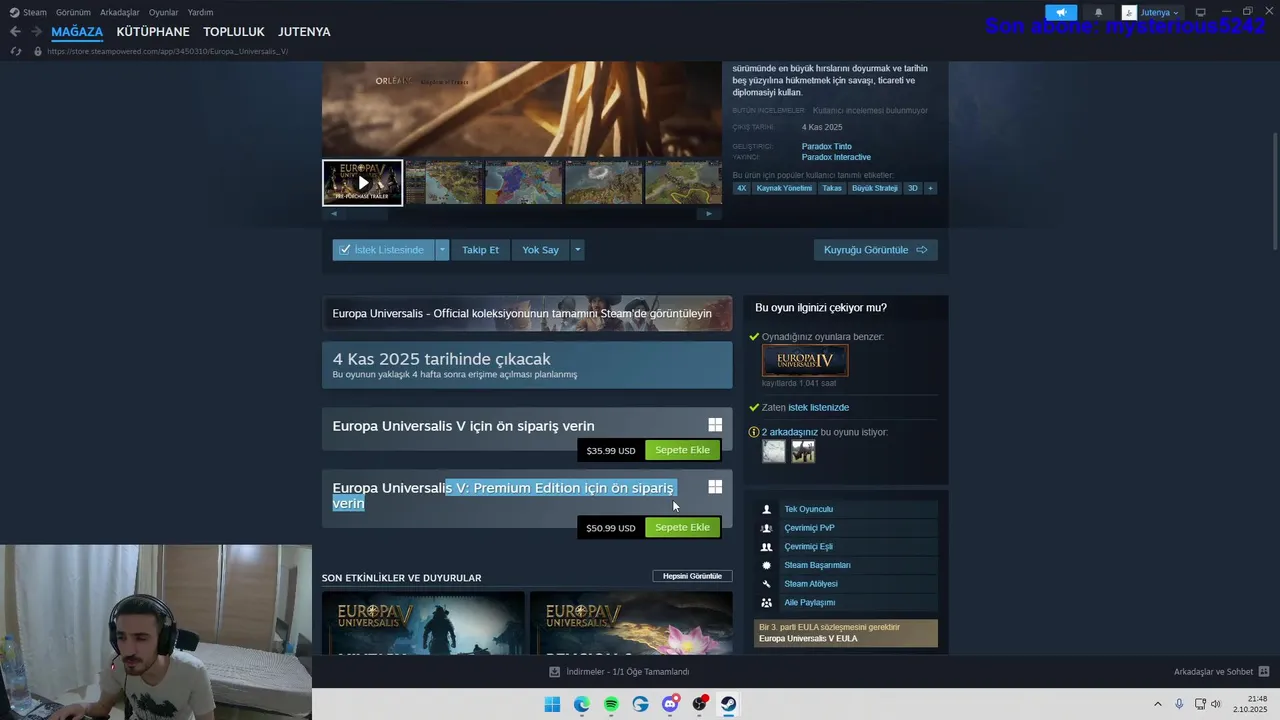
Task: Open Discord from the taskbar
Action: pos(670,704)
